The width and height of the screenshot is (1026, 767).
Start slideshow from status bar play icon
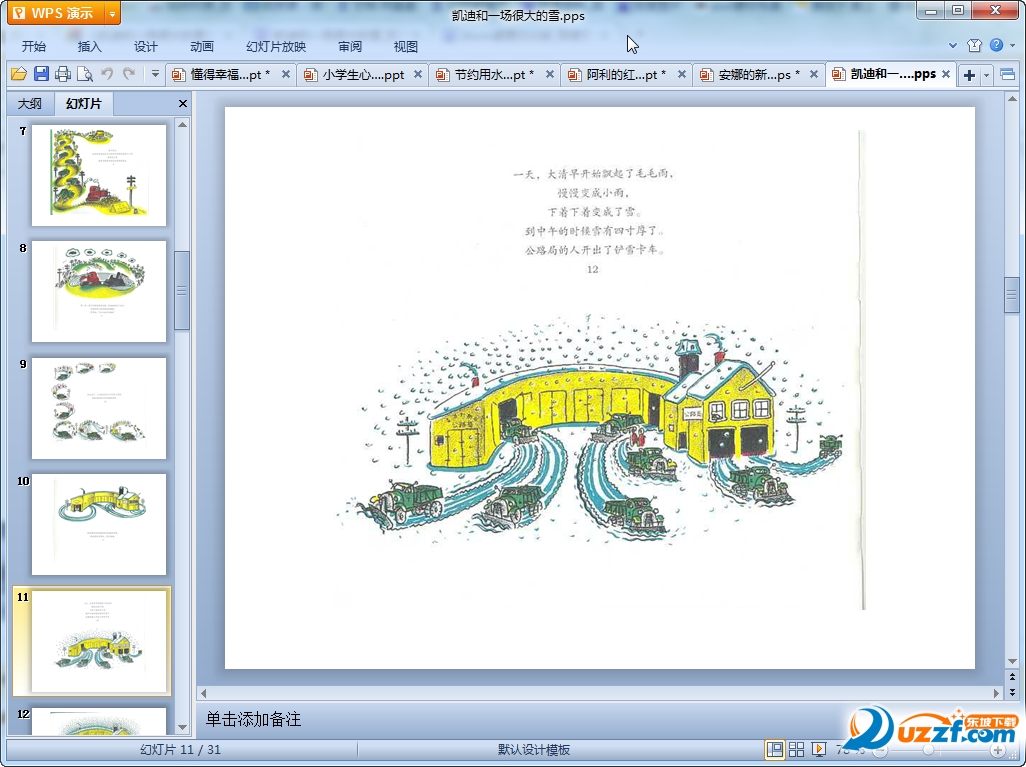pos(819,749)
